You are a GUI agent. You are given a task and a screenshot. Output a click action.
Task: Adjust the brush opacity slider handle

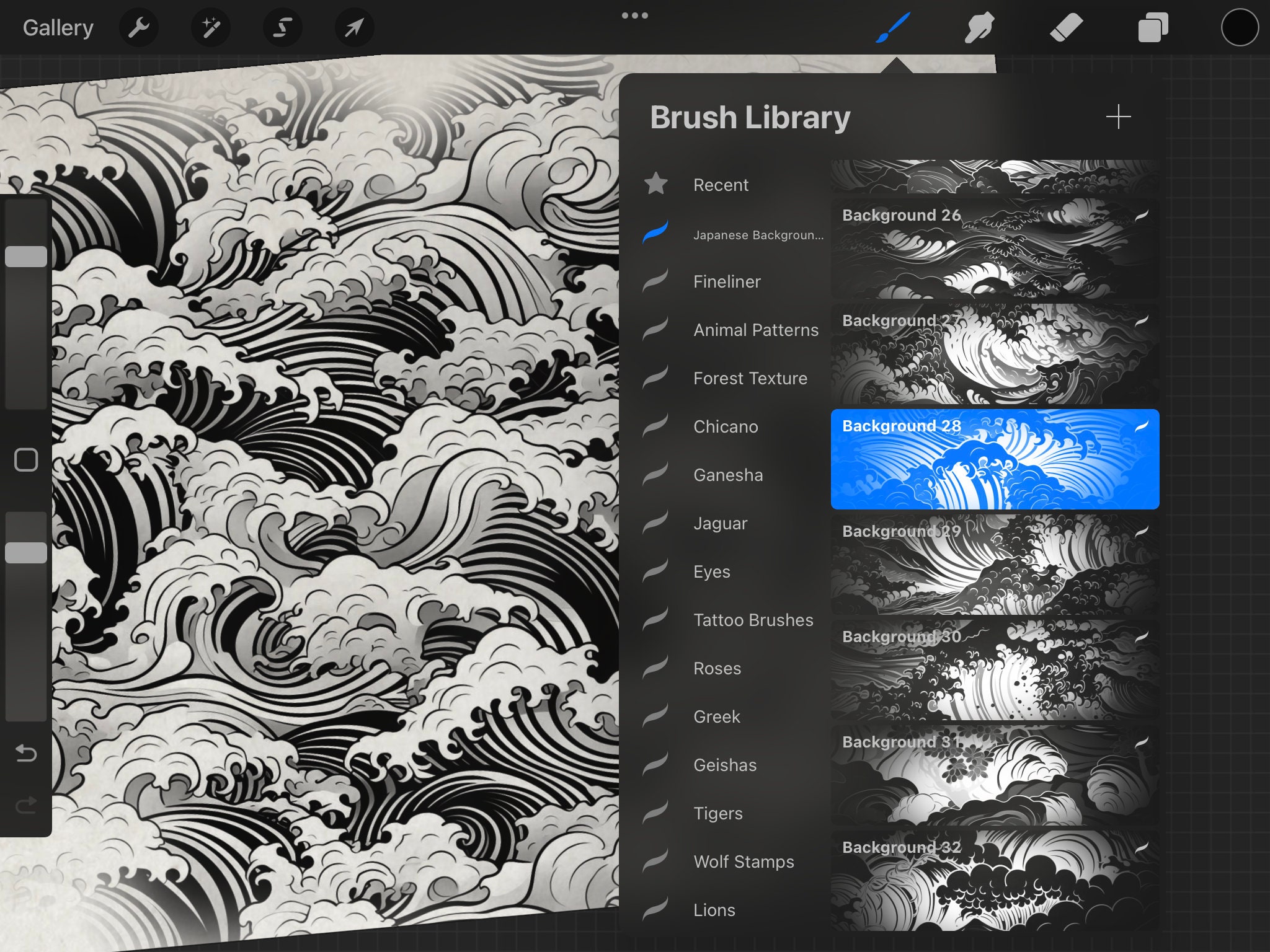point(26,553)
